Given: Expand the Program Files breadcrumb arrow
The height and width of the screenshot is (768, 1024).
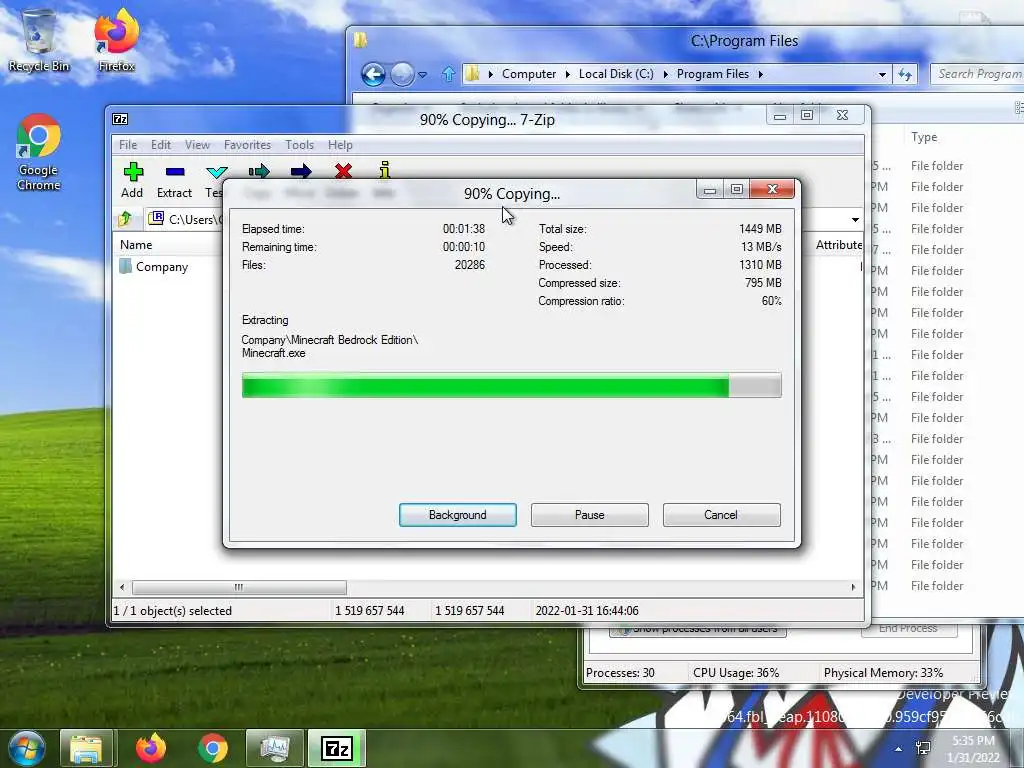Looking at the screenshot, I should tap(761, 74).
